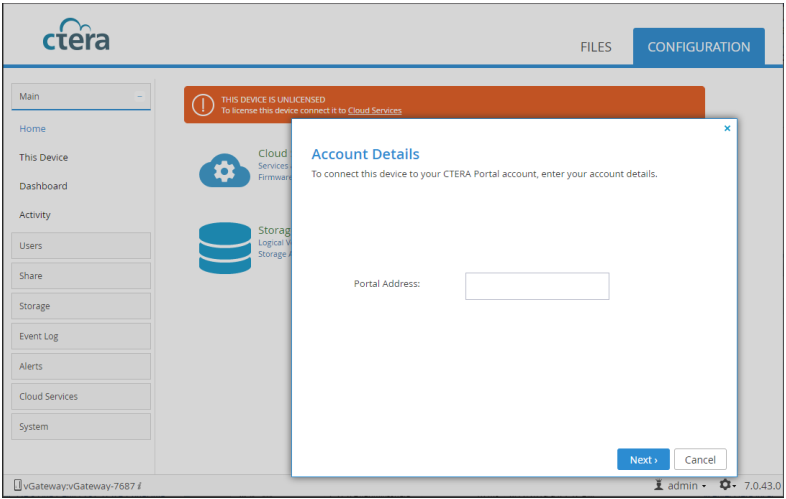Viewport: 786px width, 499px height.
Task: Click the unlicensed warning exclamation icon
Action: coord(203,105)
